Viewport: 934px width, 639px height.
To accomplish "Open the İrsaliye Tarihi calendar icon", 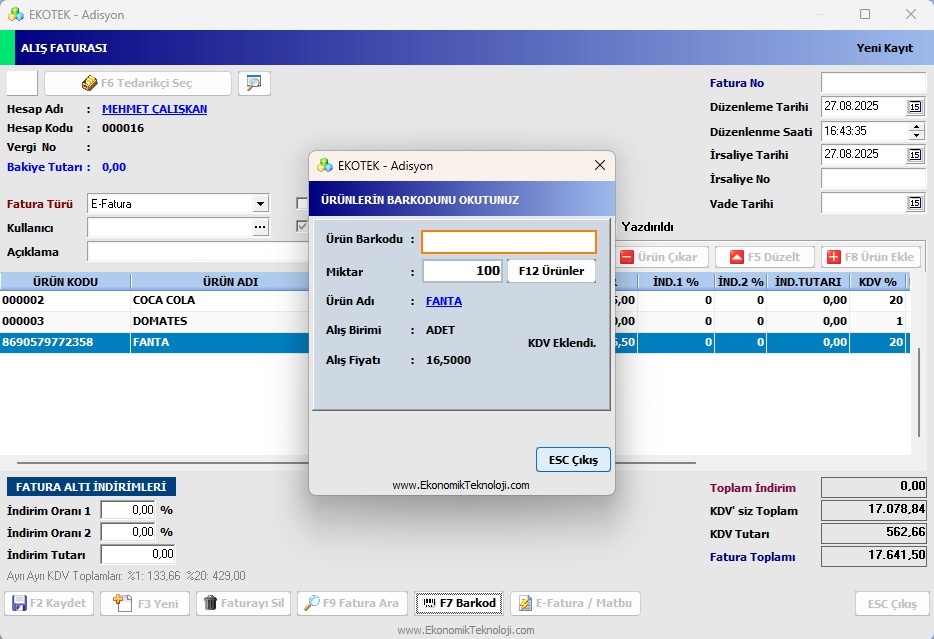I will click(915, 155).
